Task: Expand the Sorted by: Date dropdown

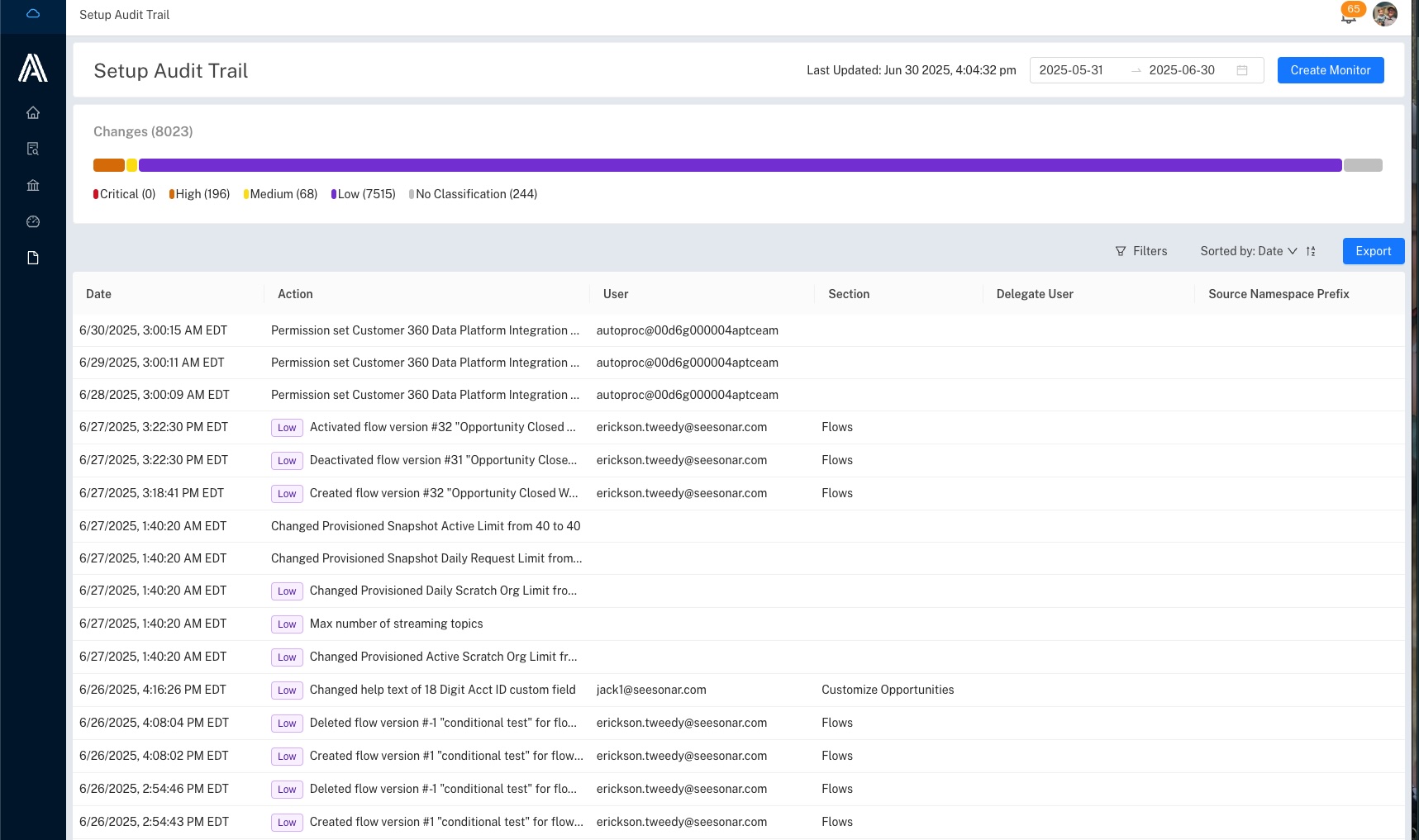Action: click(x=1249, y=251)
